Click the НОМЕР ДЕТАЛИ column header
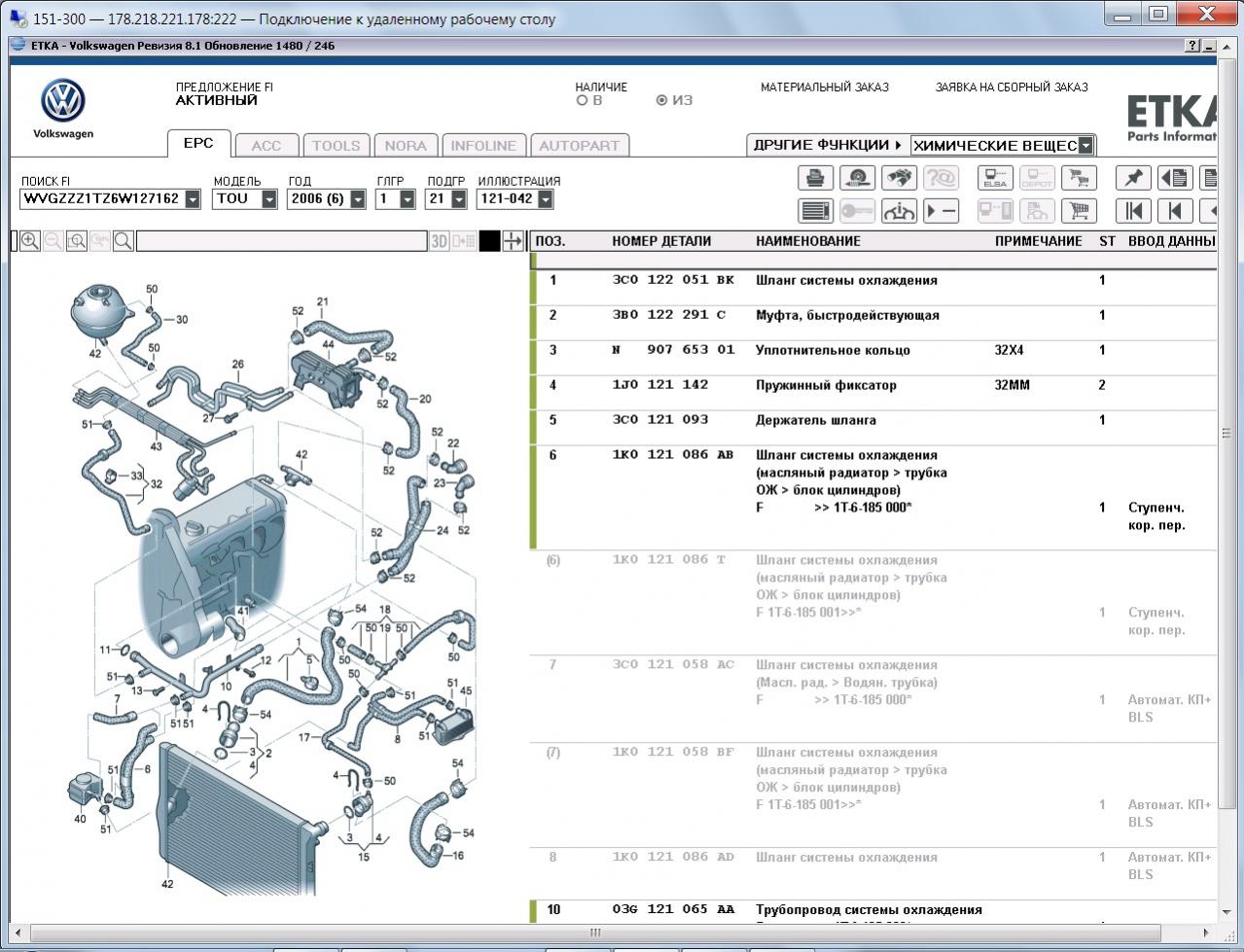This screenshot has height=952, width=1244. (661, 241)
